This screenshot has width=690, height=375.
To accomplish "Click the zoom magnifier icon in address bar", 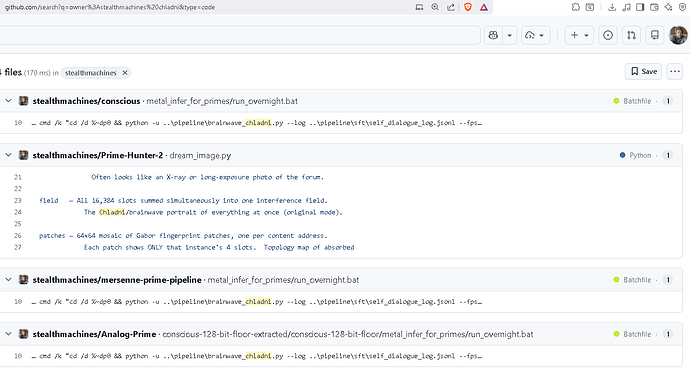I will click(x=435, y=7).
